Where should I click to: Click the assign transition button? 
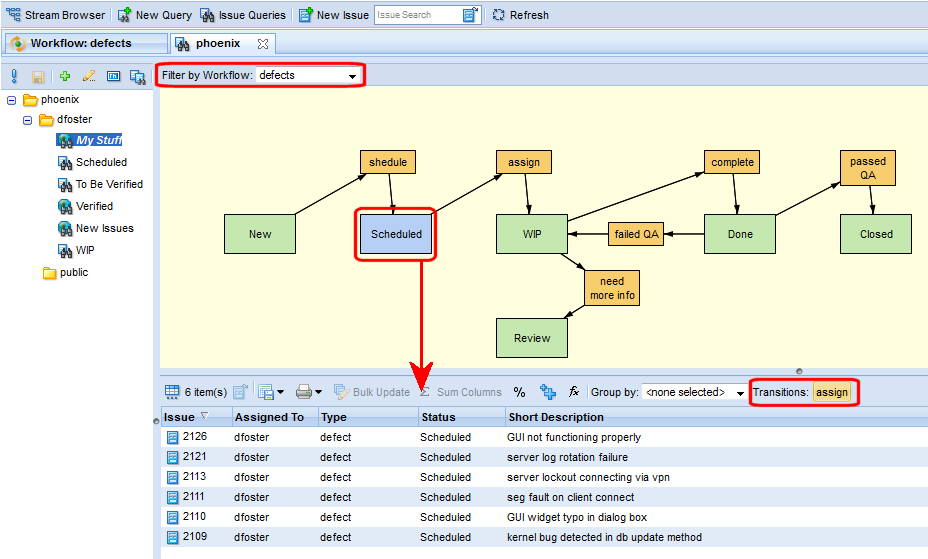(x=831, y=392)
